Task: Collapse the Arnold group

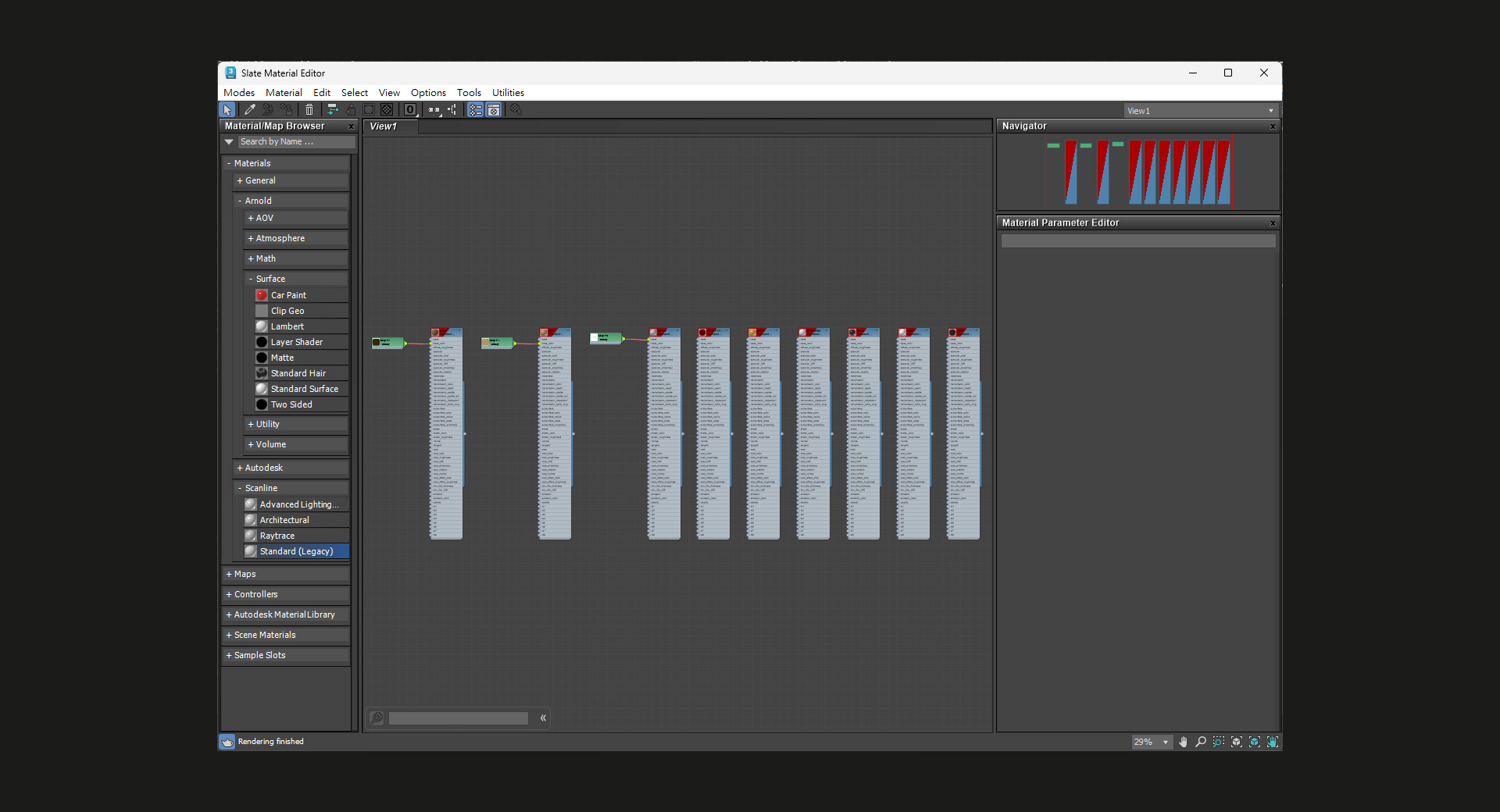Action: pyautogui.click(x=291, y=201)
